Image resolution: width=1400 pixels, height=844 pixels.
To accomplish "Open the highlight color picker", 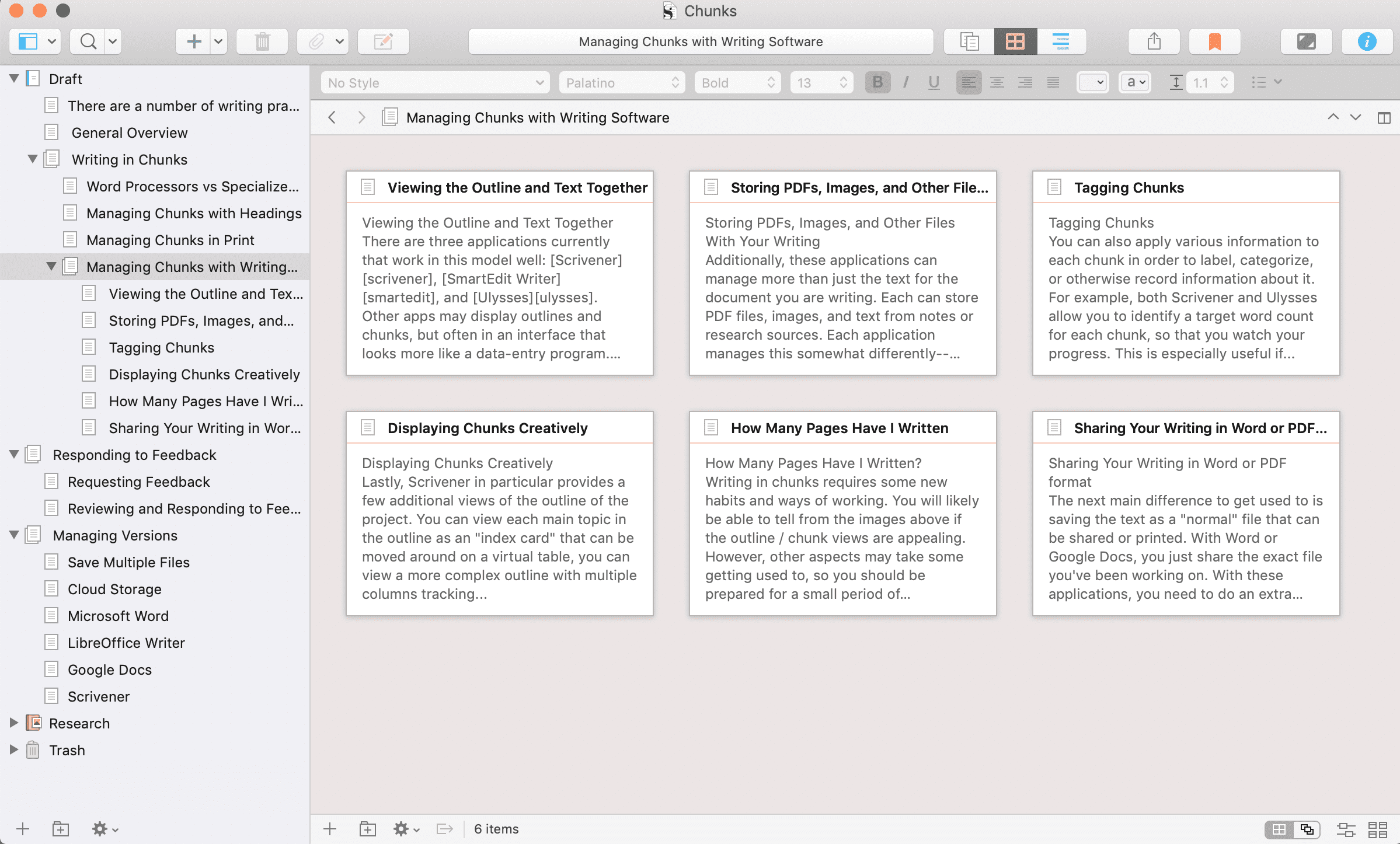I will (x=1135, y=82).
